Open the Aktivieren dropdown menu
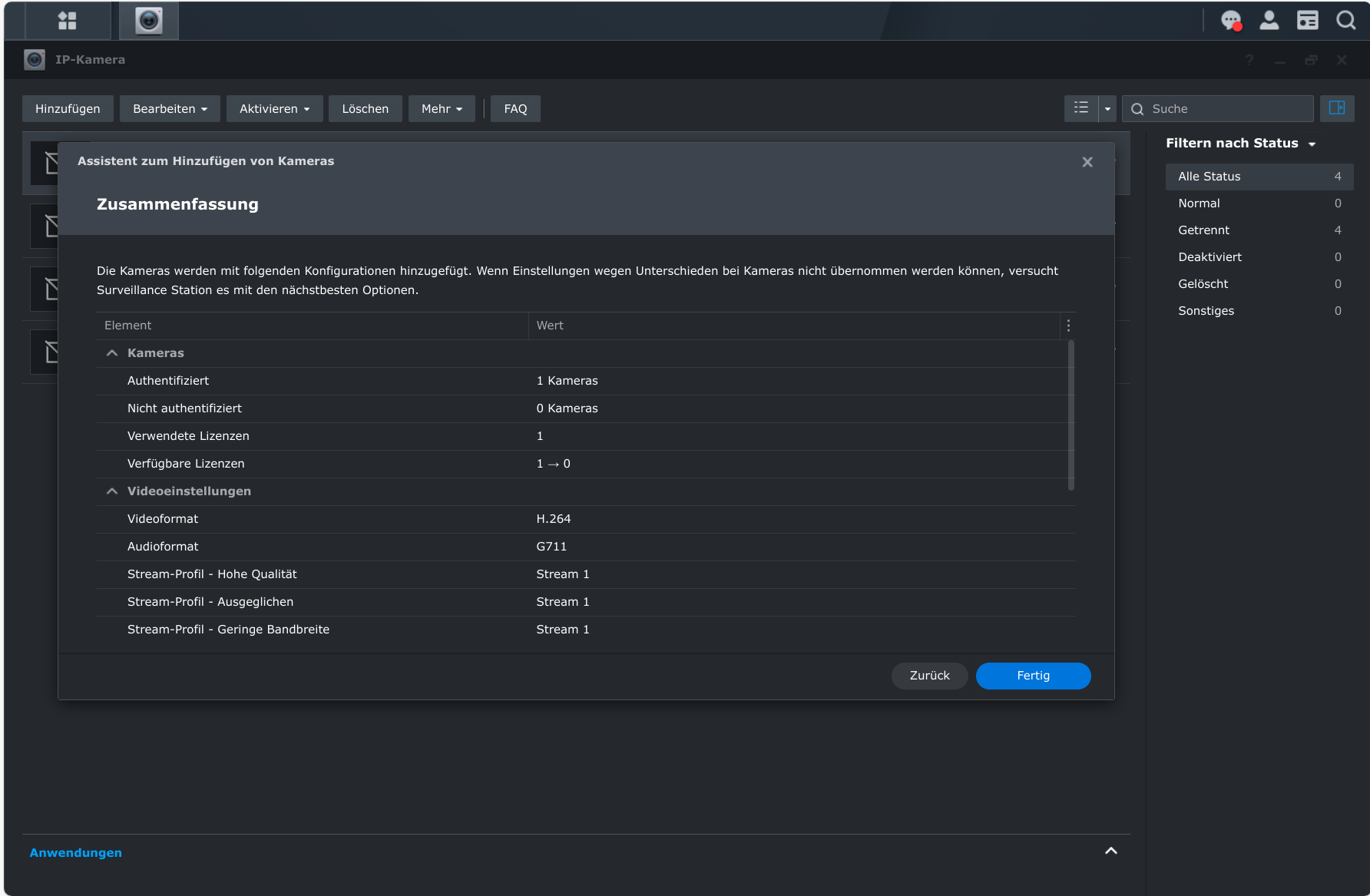The image size is (1370, 896). 274,109
